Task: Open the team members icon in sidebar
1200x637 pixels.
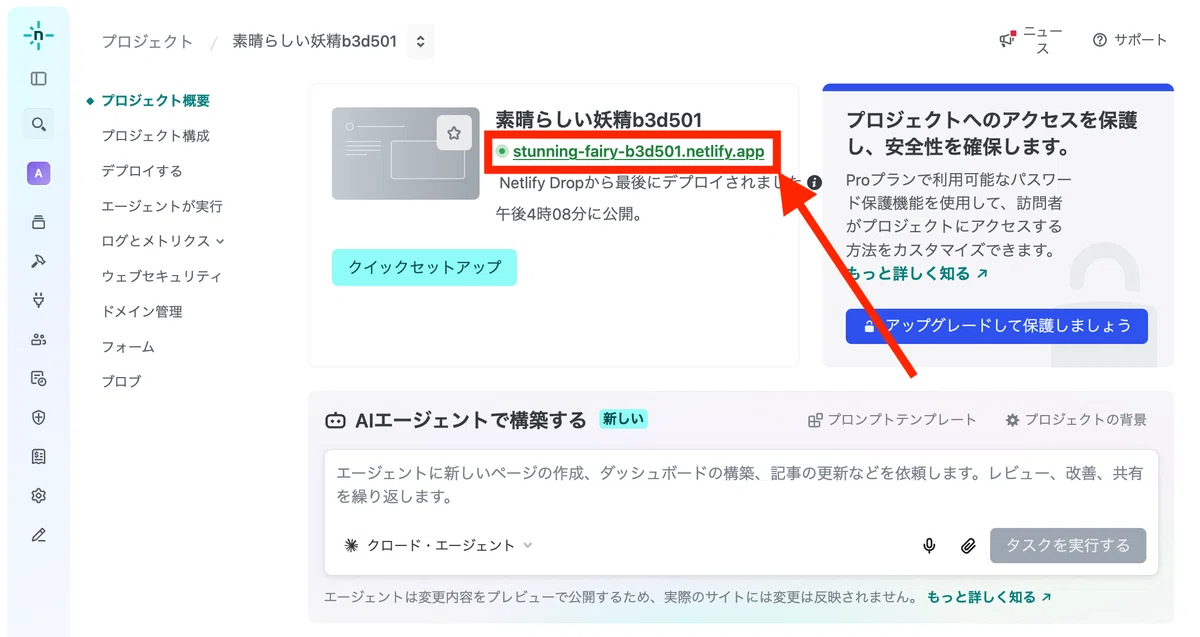Action: click(38, 339)
